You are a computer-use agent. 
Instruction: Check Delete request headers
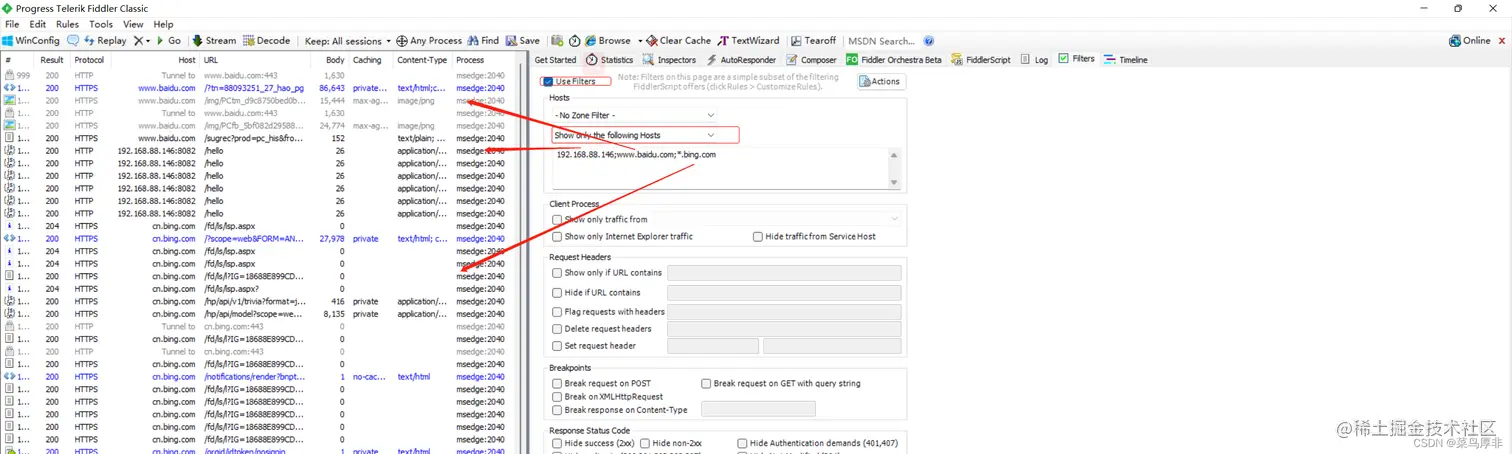pos(557,329)
